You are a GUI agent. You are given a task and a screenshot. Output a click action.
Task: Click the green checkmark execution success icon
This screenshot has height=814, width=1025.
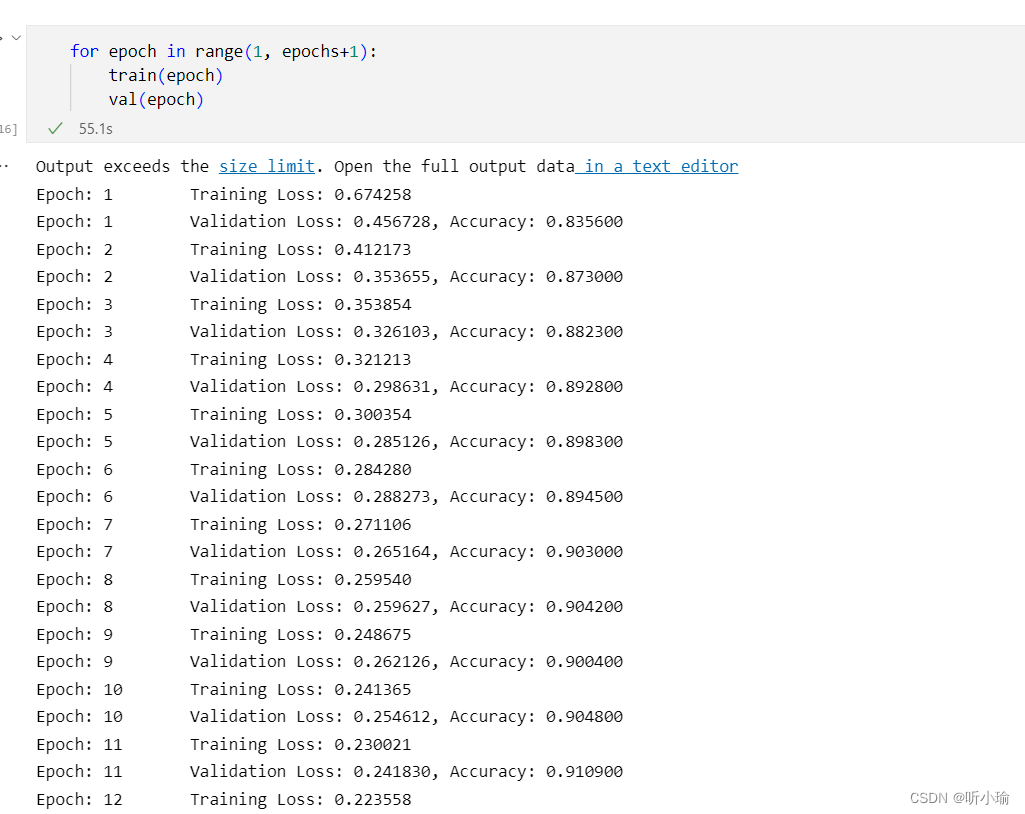coord(55,128)
